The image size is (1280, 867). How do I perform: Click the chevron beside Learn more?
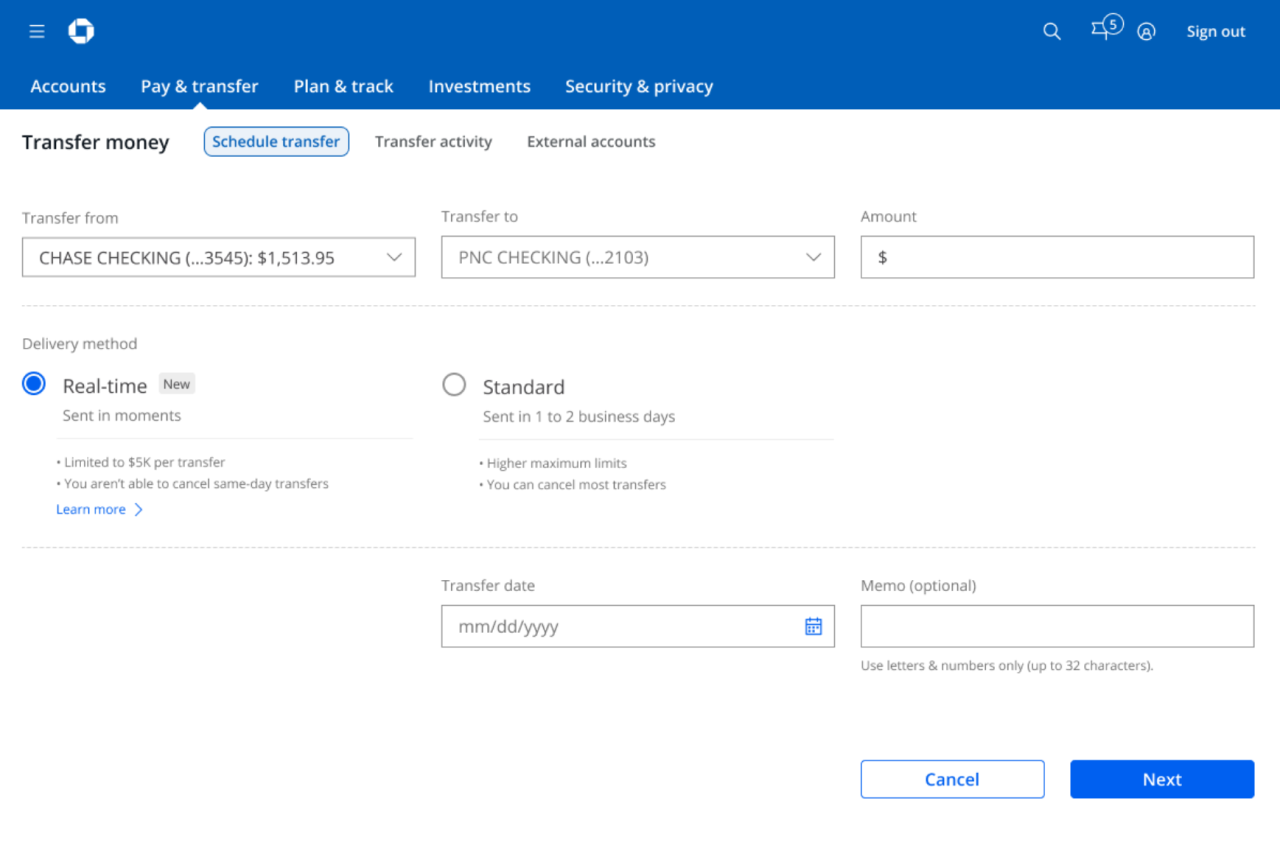click(138, 510)
